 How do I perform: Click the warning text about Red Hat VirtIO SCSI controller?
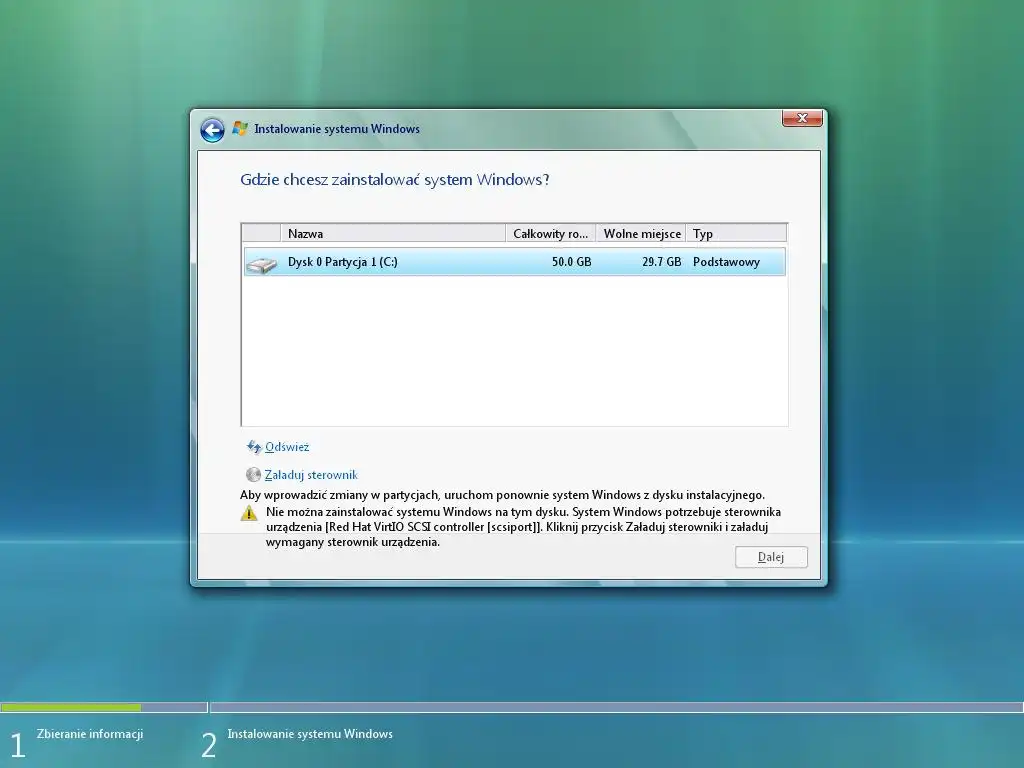(x=523, y=527)
